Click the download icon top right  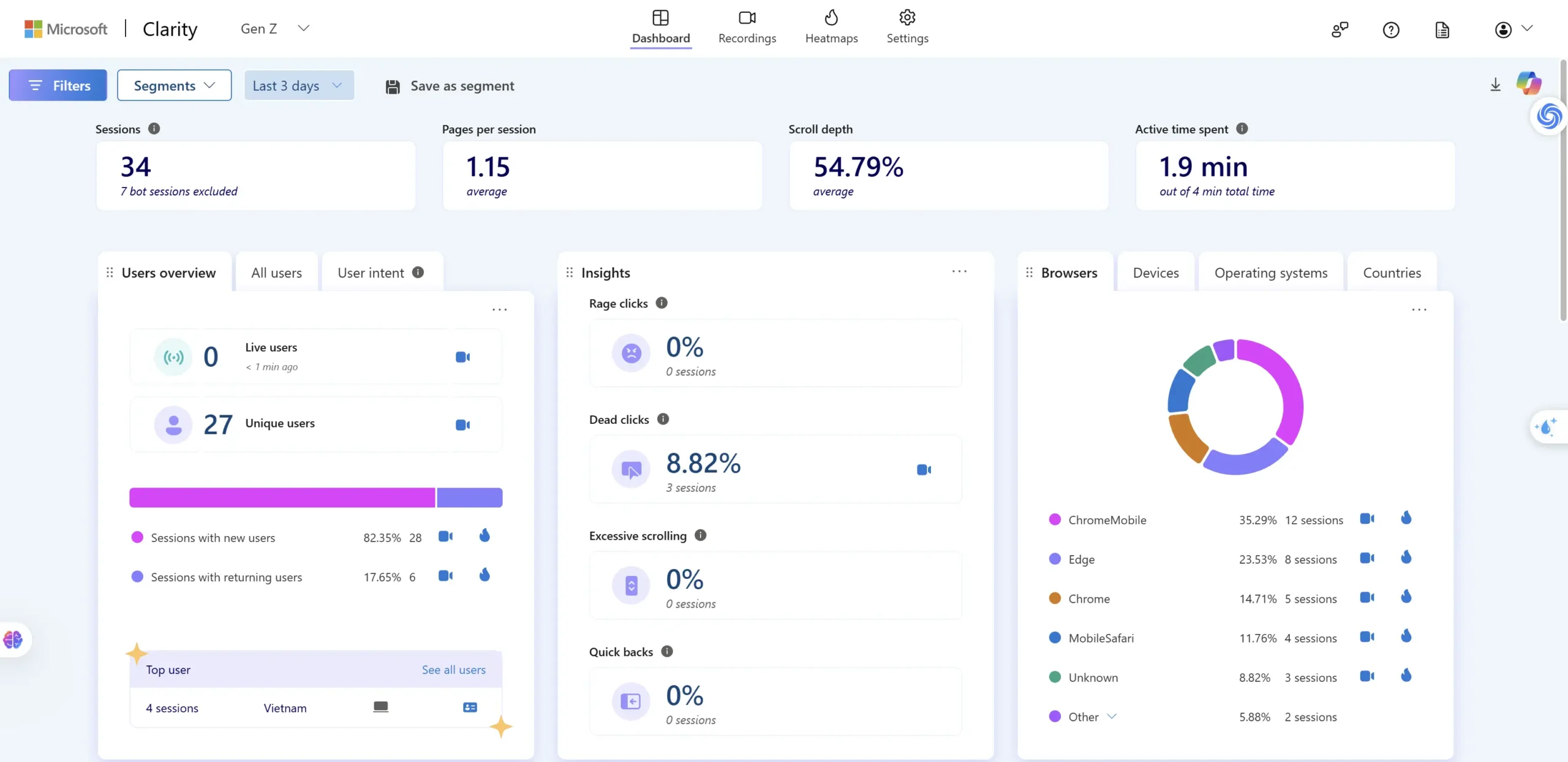point(1494,84)
